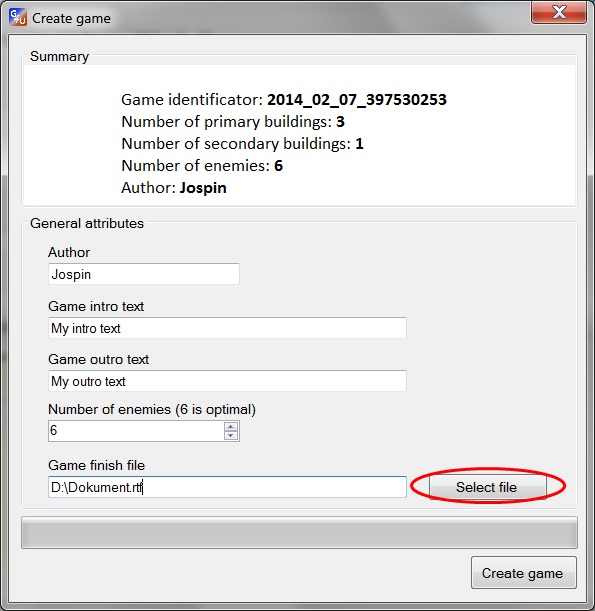Click Number of primary buildings summary line
Screen dimensions: 595x611
point(233,122)
